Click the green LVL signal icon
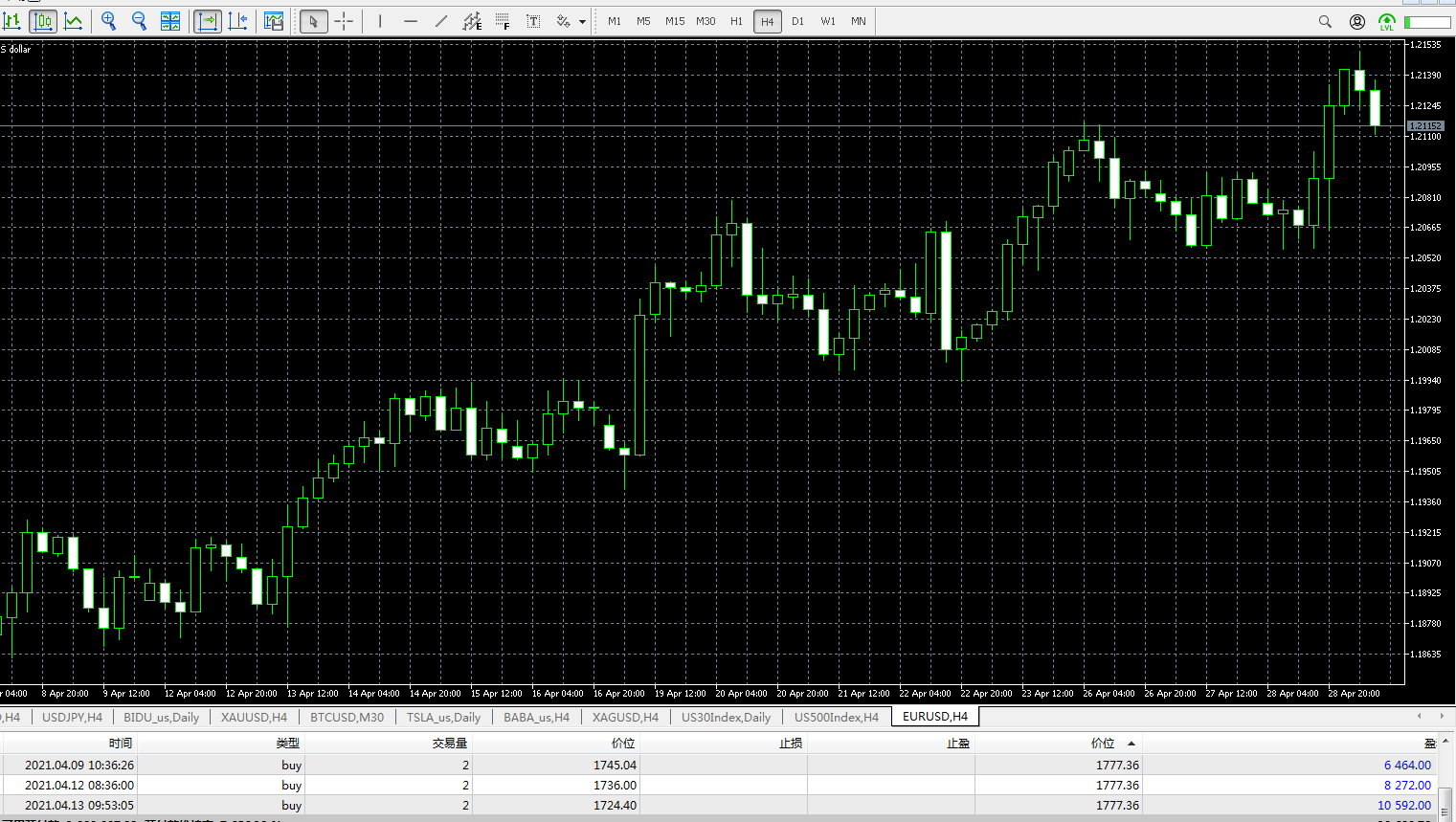The image size is (1456, 822). coord(1387,21)
